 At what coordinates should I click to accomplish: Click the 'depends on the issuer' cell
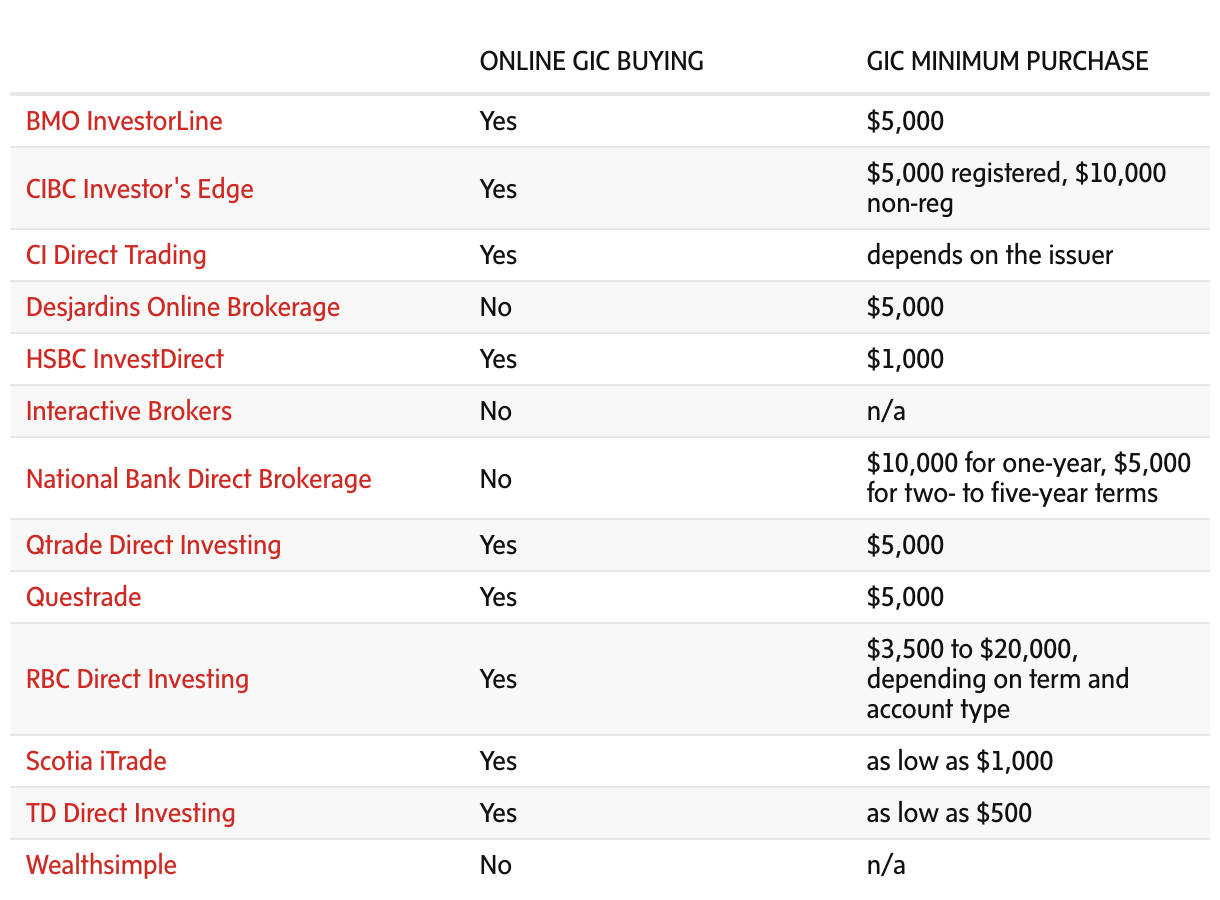click(989, 255)
